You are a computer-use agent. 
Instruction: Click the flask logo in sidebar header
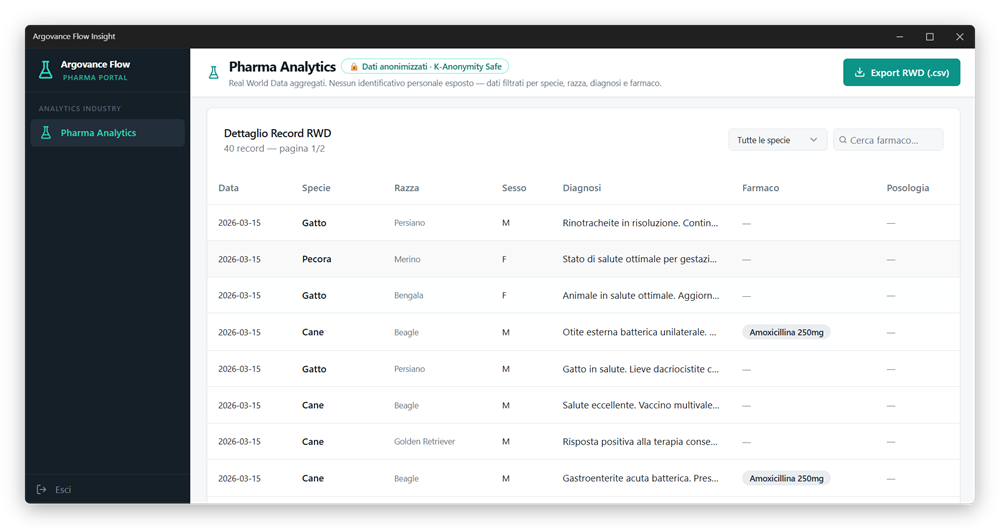pos(45,70)
